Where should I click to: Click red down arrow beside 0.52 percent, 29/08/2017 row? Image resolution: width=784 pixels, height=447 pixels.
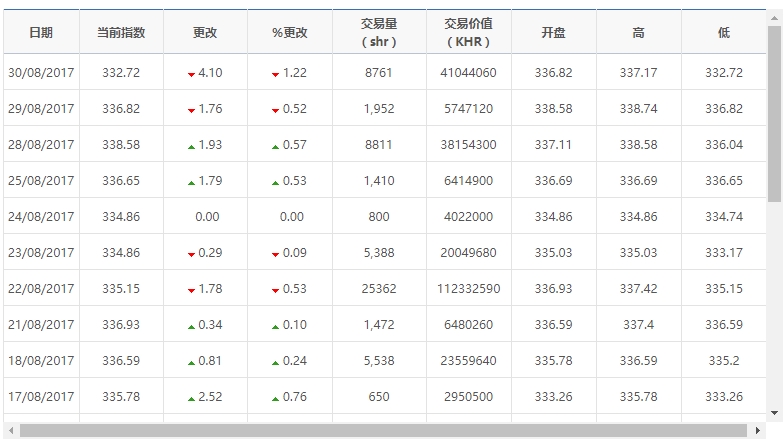point(275,110)
